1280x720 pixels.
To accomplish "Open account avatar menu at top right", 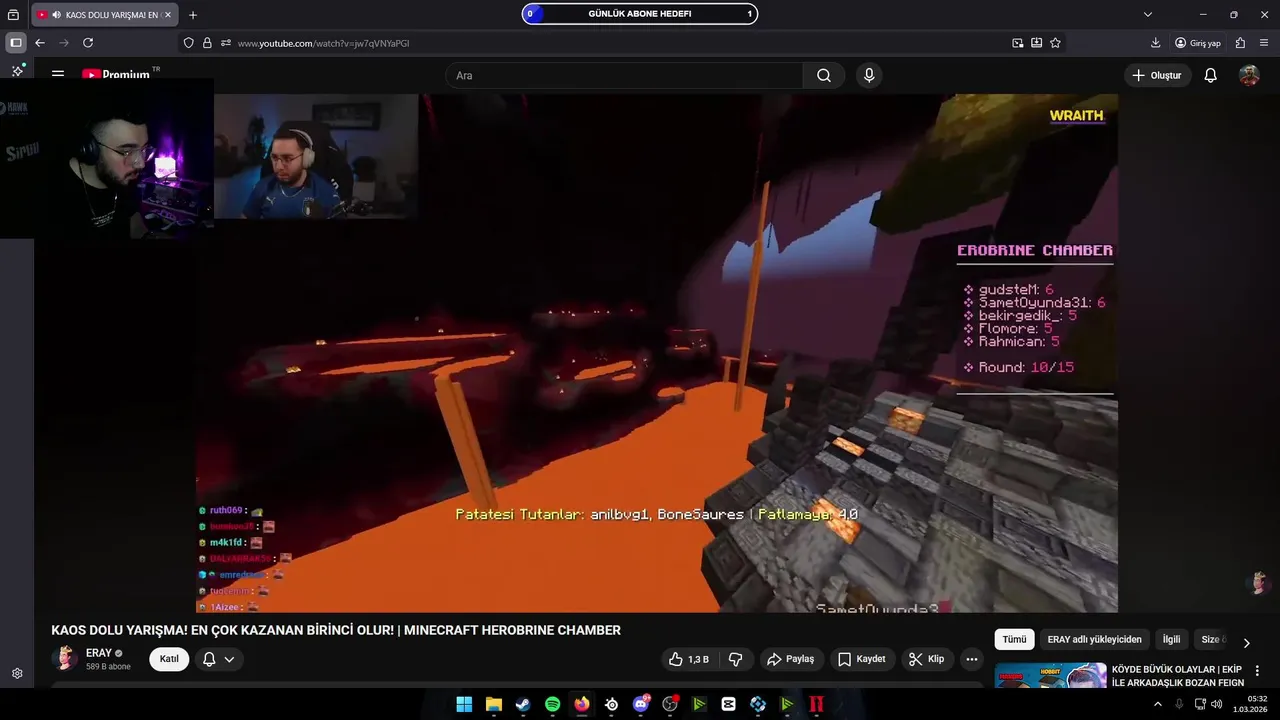I will [x=1249, y=75].
